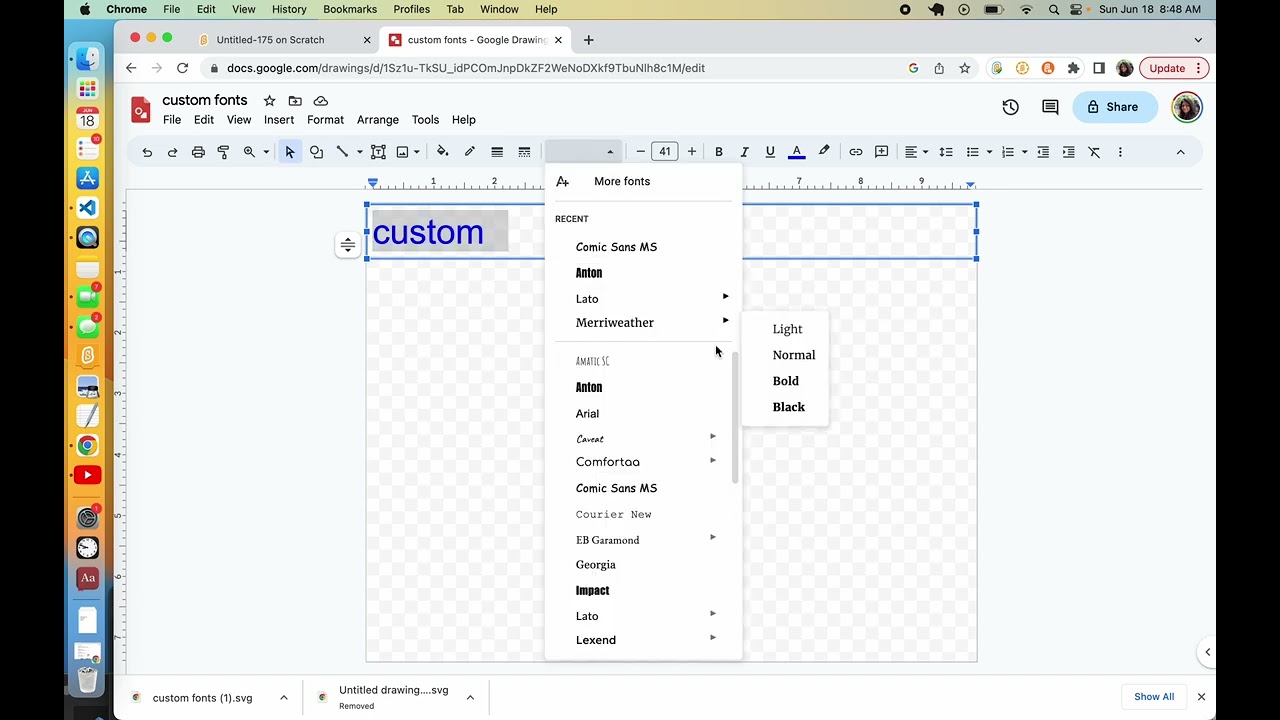Click the Chrome Update button

[x=1174, y=68]
